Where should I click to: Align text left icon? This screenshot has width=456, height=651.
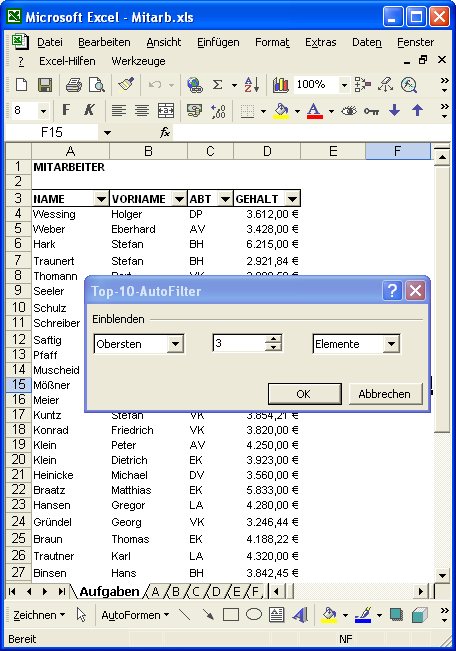click(x=119, y=110)
